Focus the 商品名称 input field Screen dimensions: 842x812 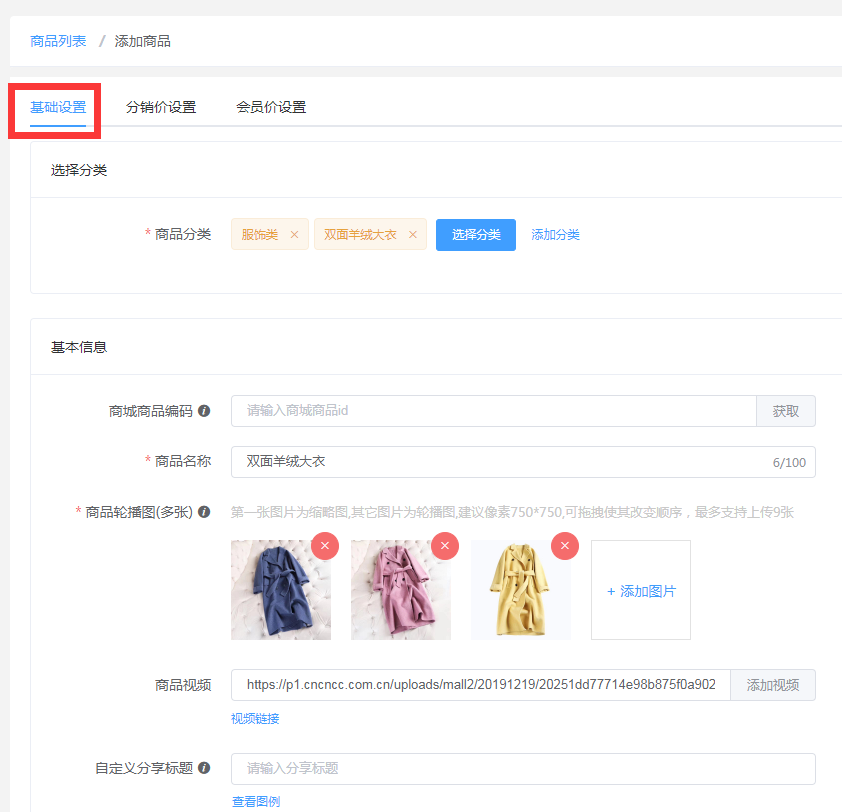pyautogui.click(x=523, y=462)
